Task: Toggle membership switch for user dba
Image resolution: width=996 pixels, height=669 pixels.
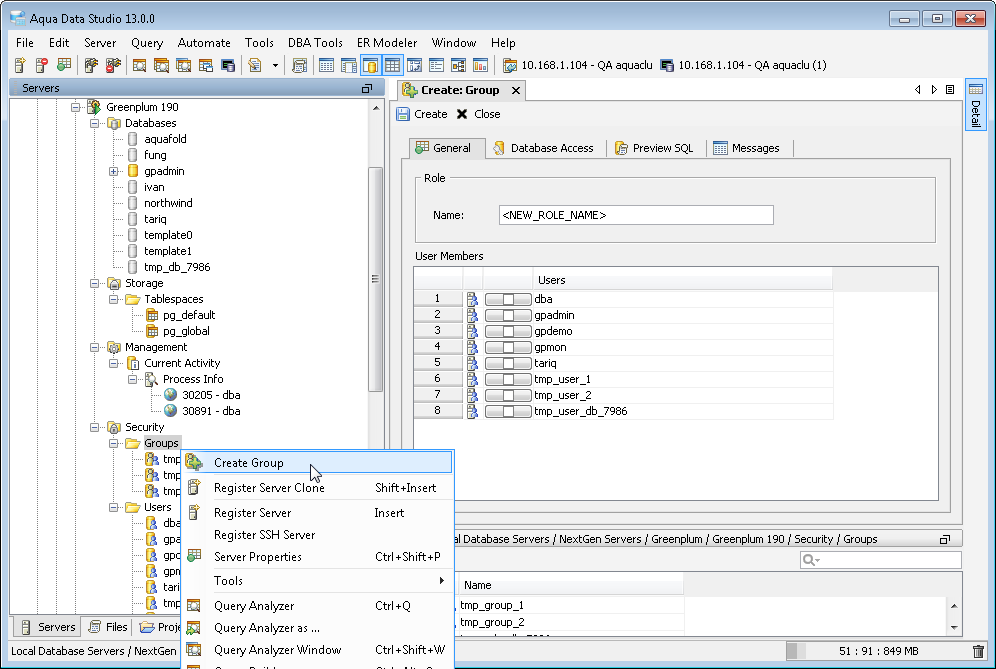Action: 508,299
